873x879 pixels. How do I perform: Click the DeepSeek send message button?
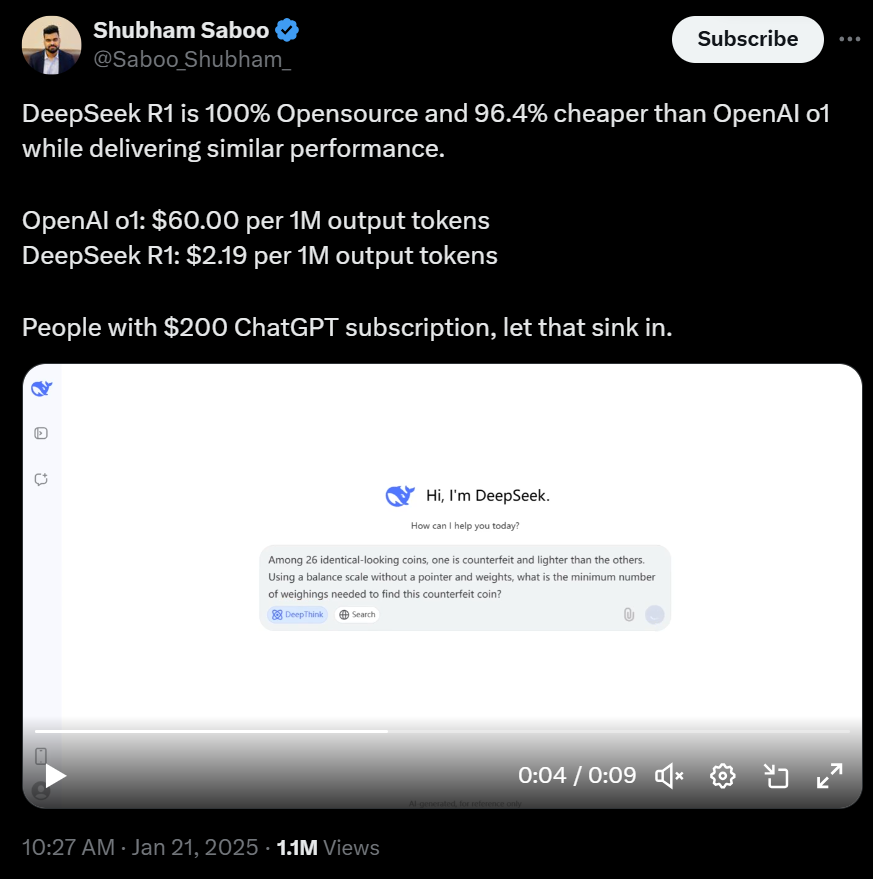pyautogui.click(x=654, y=614)
